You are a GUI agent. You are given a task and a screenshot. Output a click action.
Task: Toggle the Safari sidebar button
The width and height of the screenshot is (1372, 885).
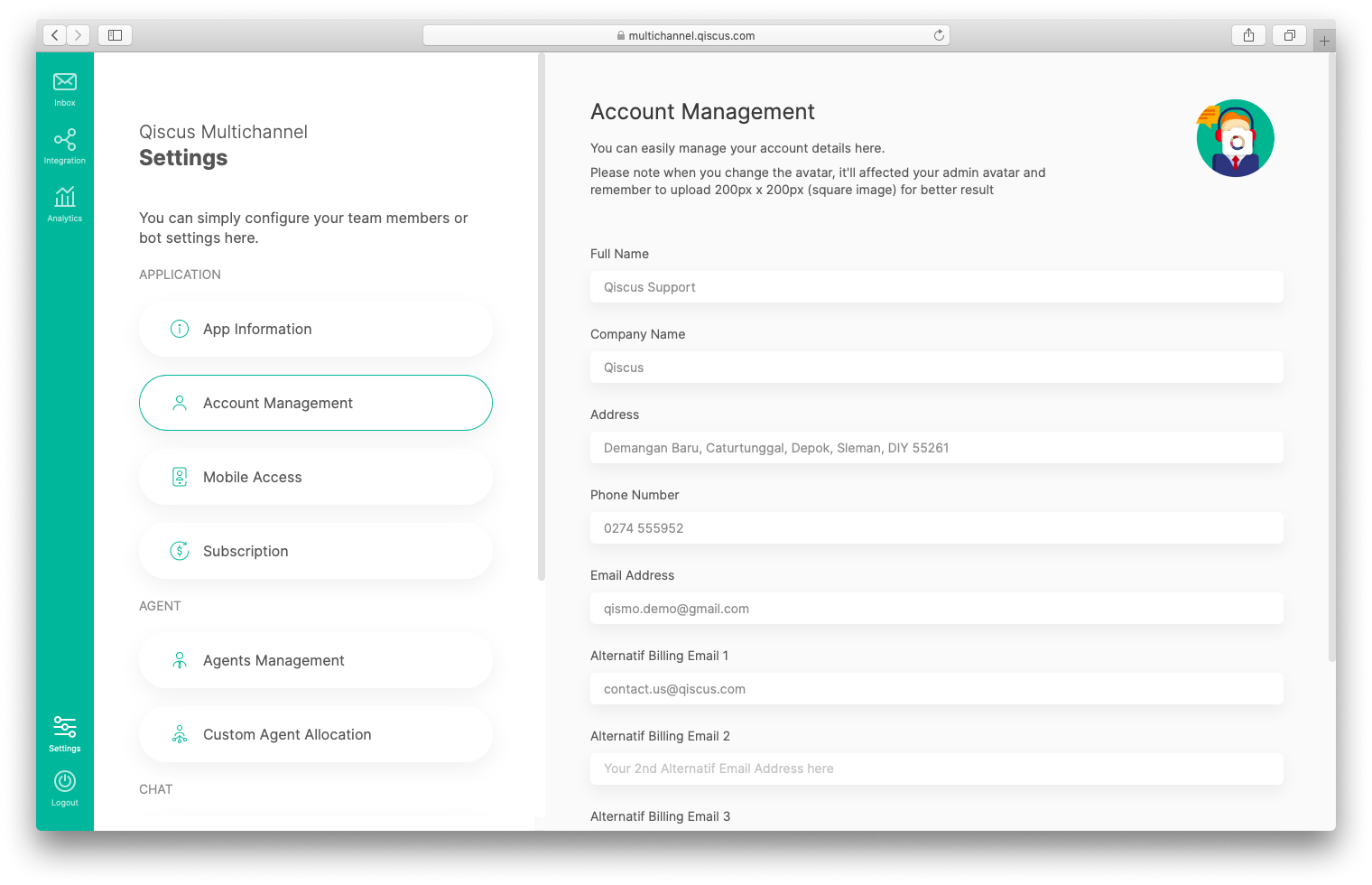116,35
